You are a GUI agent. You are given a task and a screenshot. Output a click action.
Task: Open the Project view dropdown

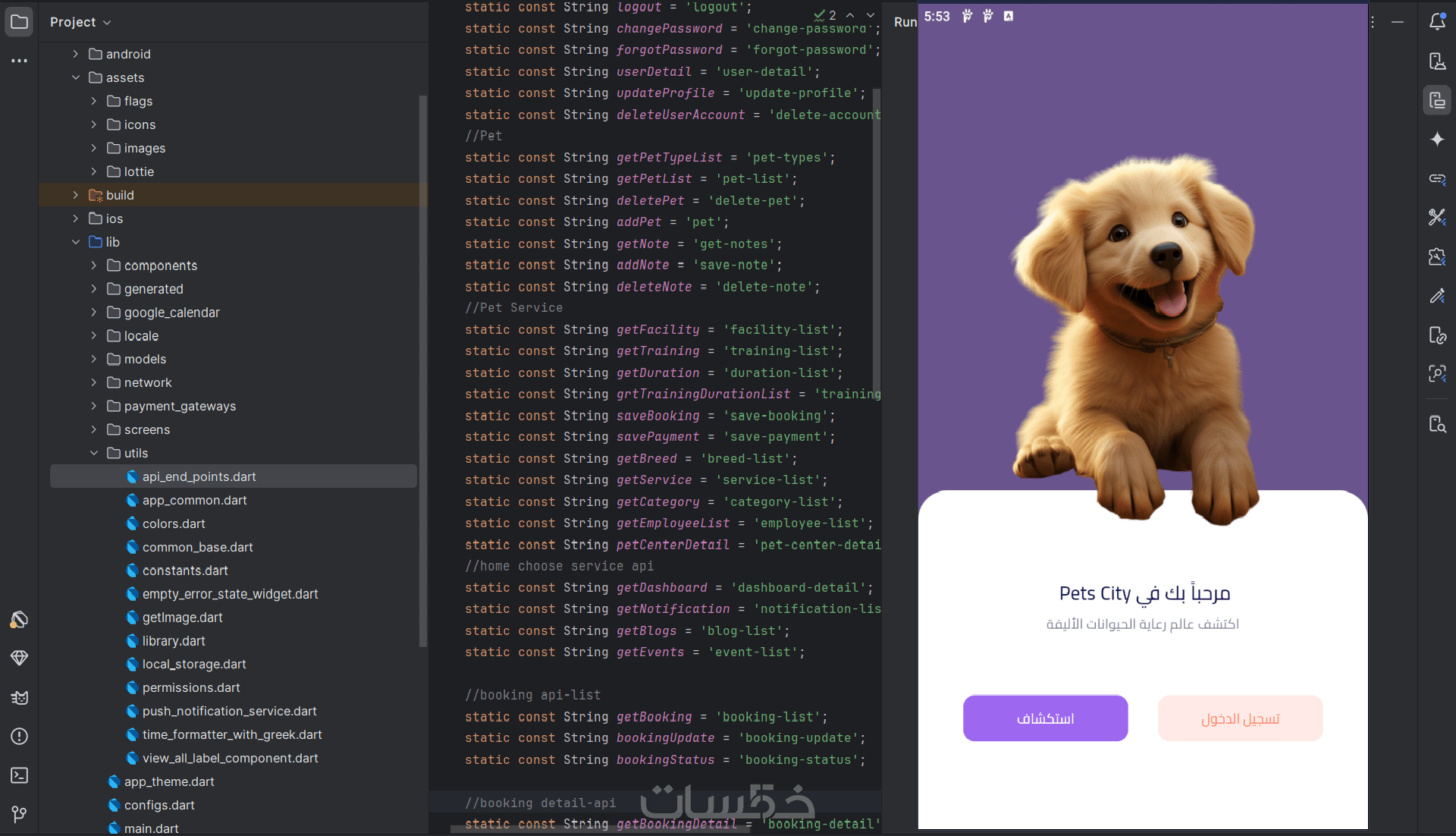[80, 22]
